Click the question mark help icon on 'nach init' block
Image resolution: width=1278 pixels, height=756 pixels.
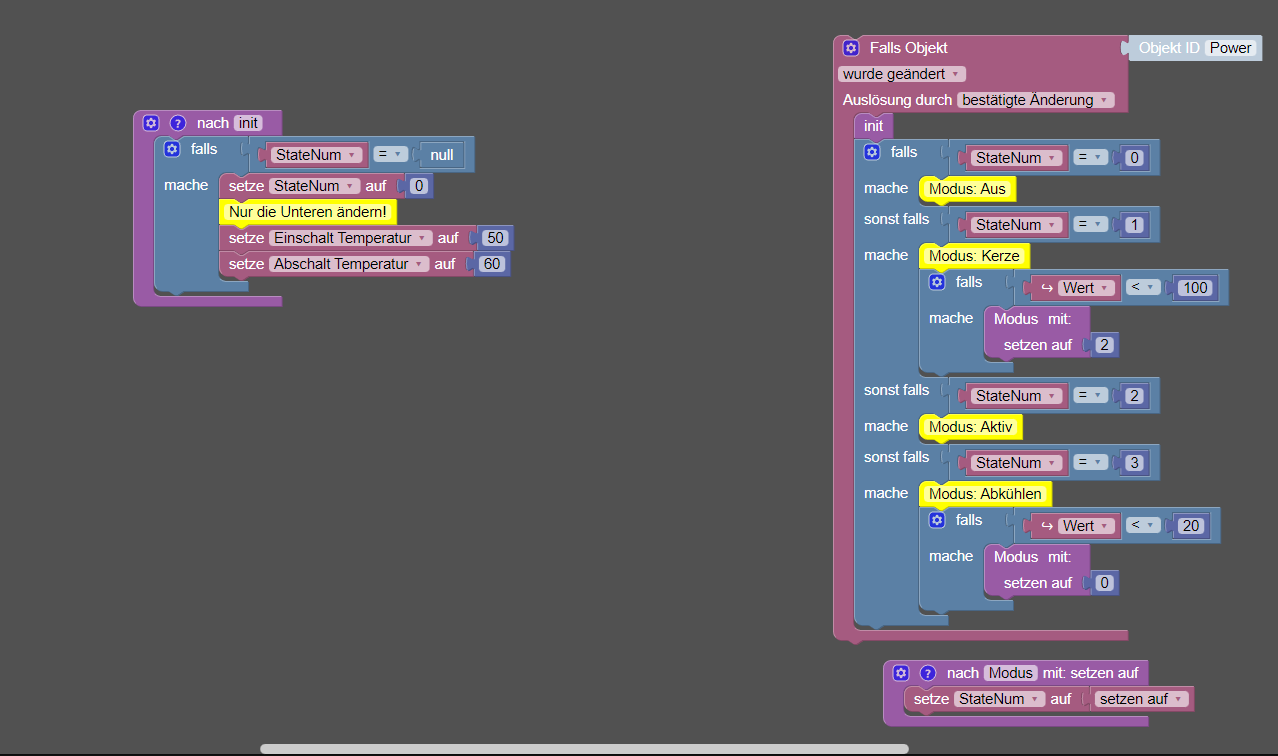(178, 123)
